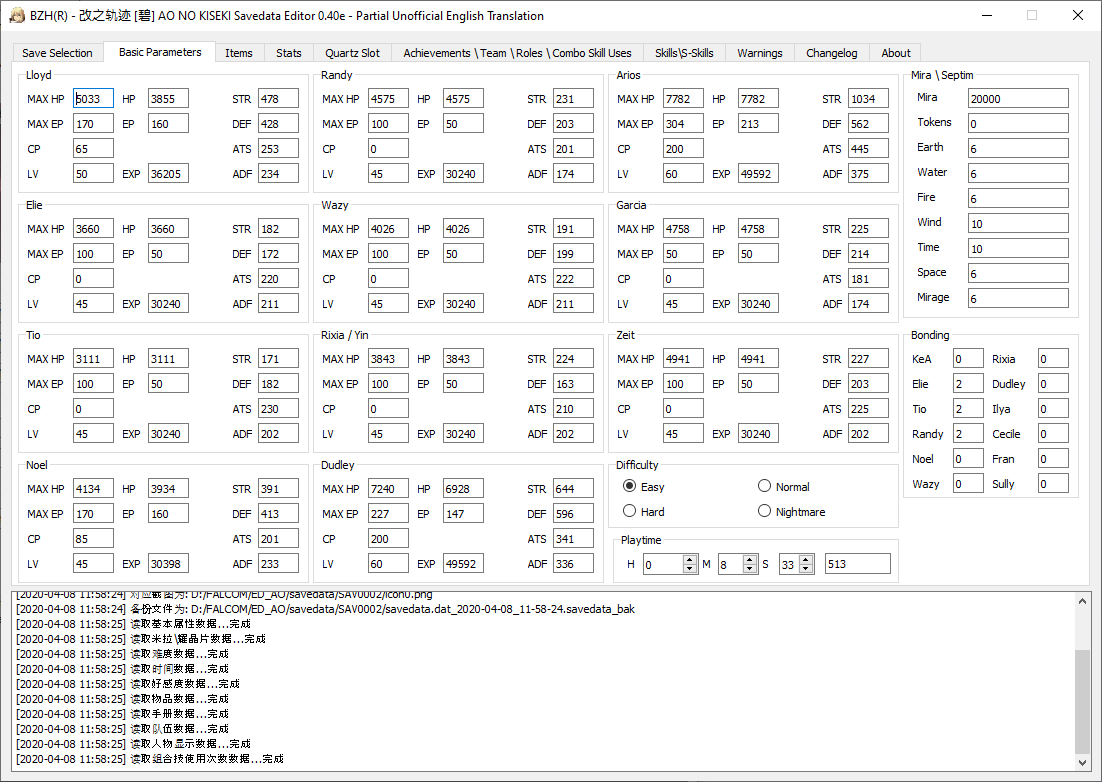Click Tio's MAX HP field
1102x782 pixels.
pos(93,359)
